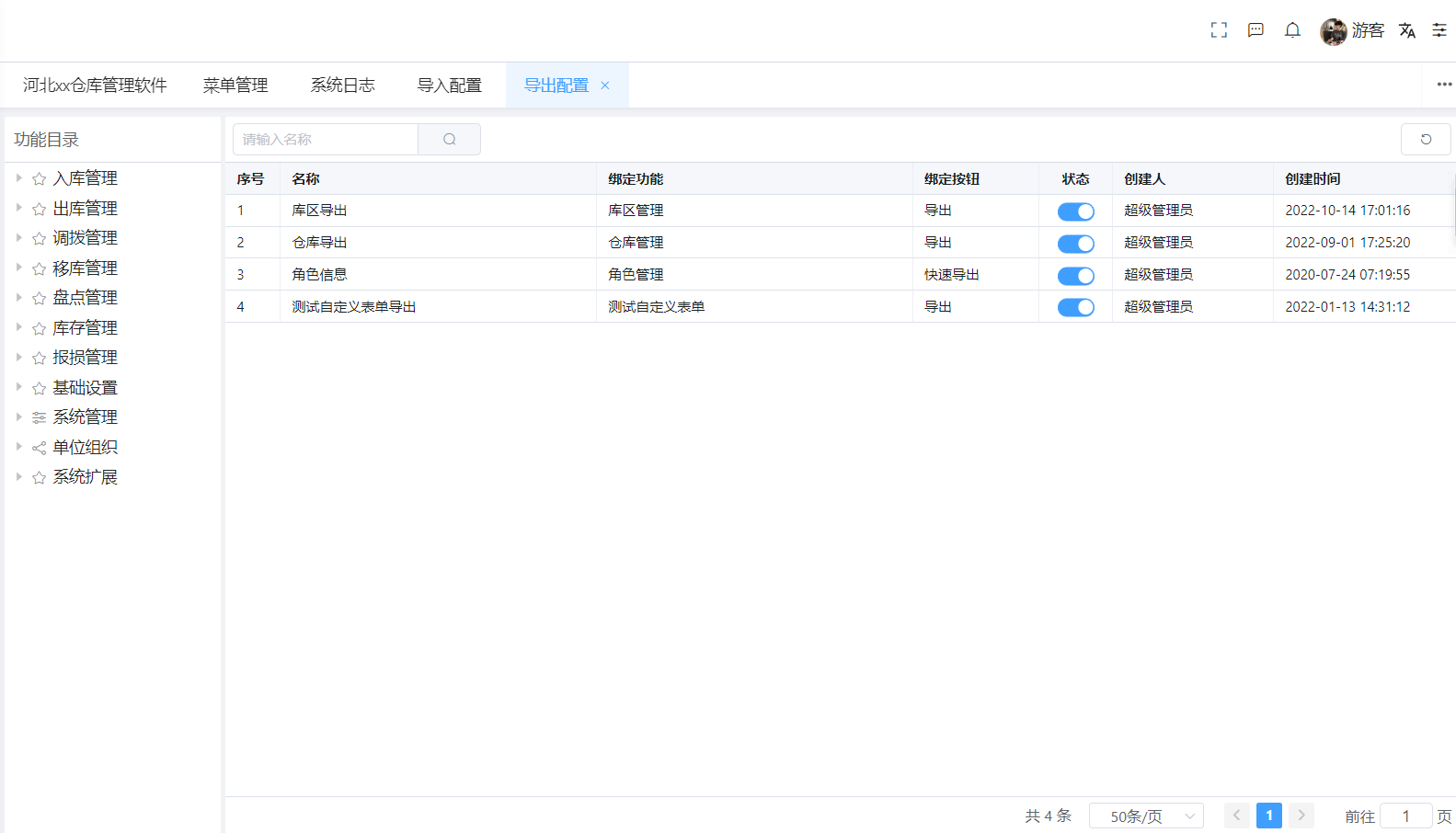This screenshot has width=1456, height=833.
Task: Click the 名称 column header
Action: pyautogui.click(x=305, y=179)
